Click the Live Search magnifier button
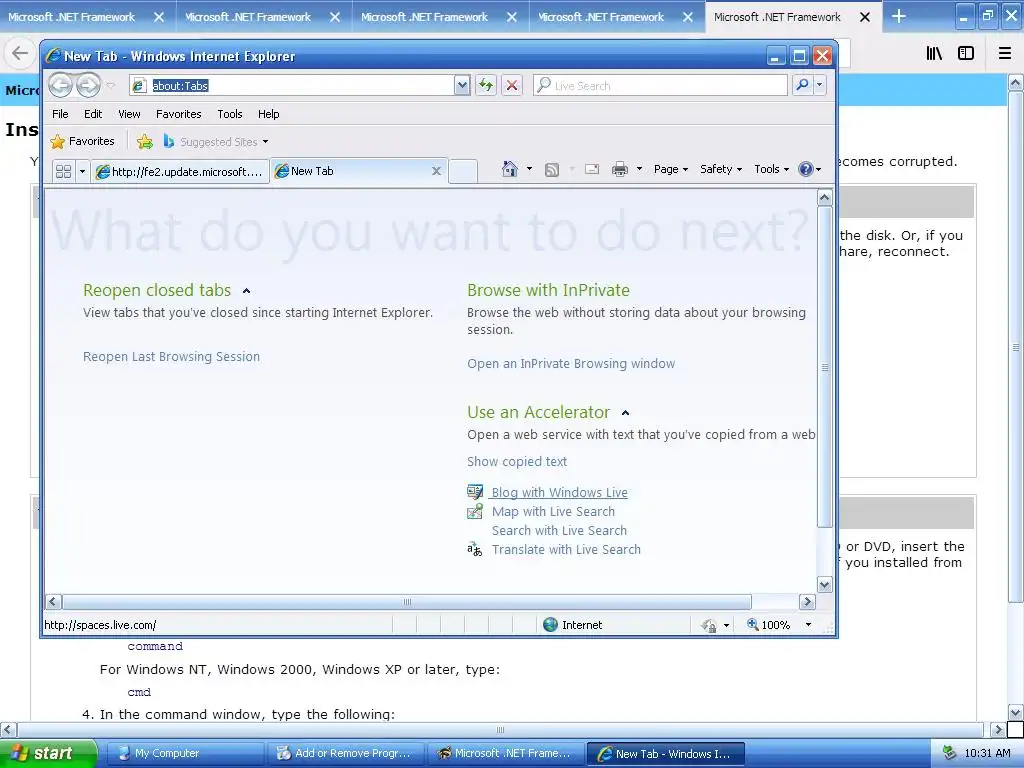This screenshot has width=1024, height=768. point(803,86)
